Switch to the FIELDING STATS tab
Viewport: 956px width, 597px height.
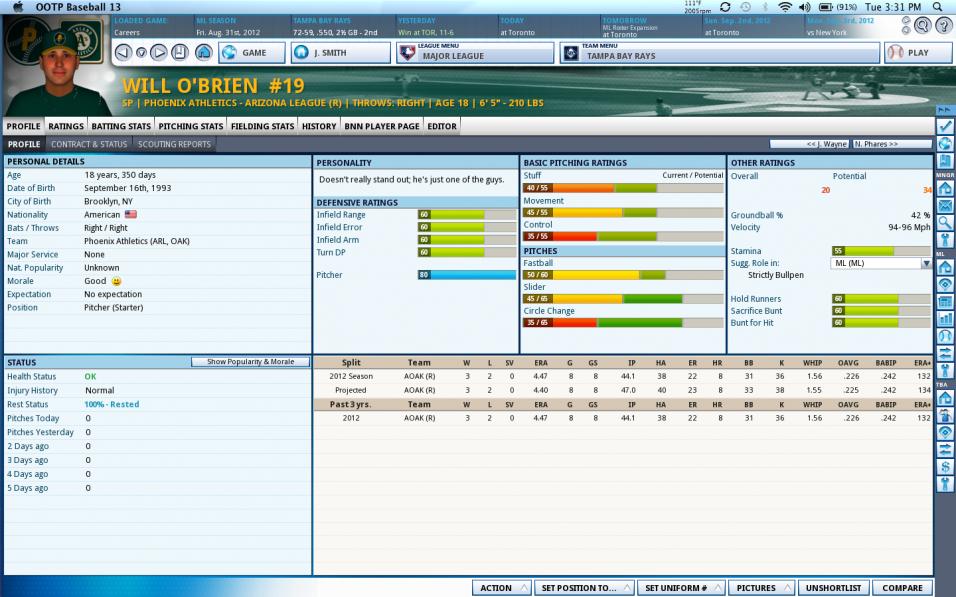click(262, 126)
